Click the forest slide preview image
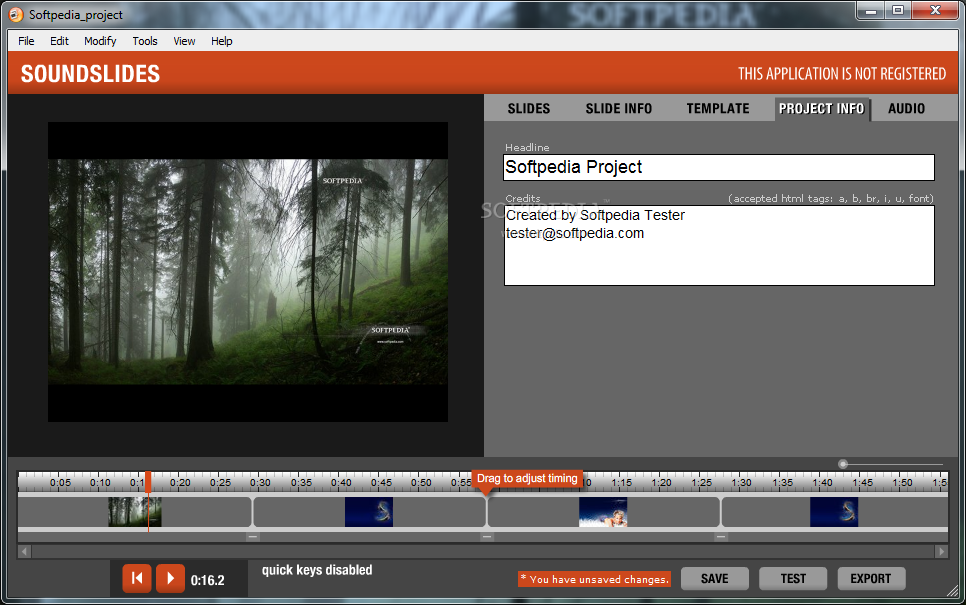 pos(248,272)
